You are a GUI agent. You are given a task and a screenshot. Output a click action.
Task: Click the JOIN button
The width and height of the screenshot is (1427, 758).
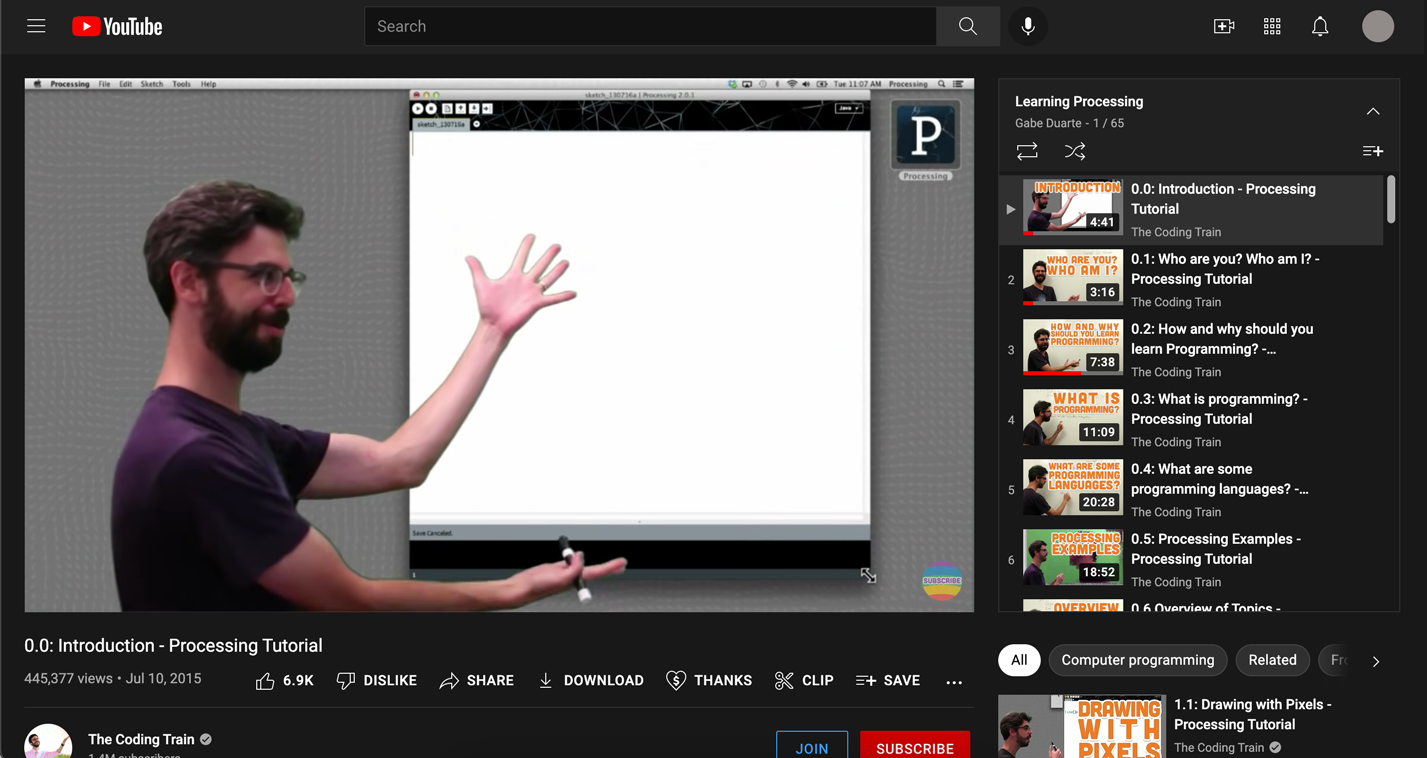(x=812, y=748)
